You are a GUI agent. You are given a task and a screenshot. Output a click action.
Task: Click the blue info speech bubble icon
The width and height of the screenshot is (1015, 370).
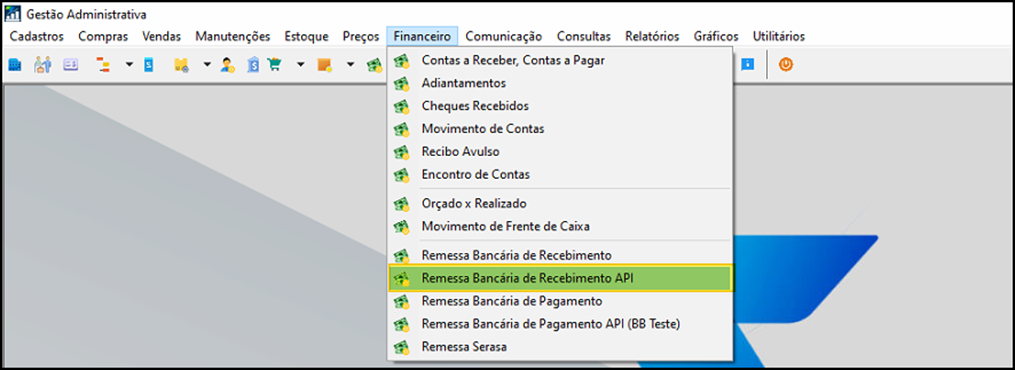tap(748, 65)
